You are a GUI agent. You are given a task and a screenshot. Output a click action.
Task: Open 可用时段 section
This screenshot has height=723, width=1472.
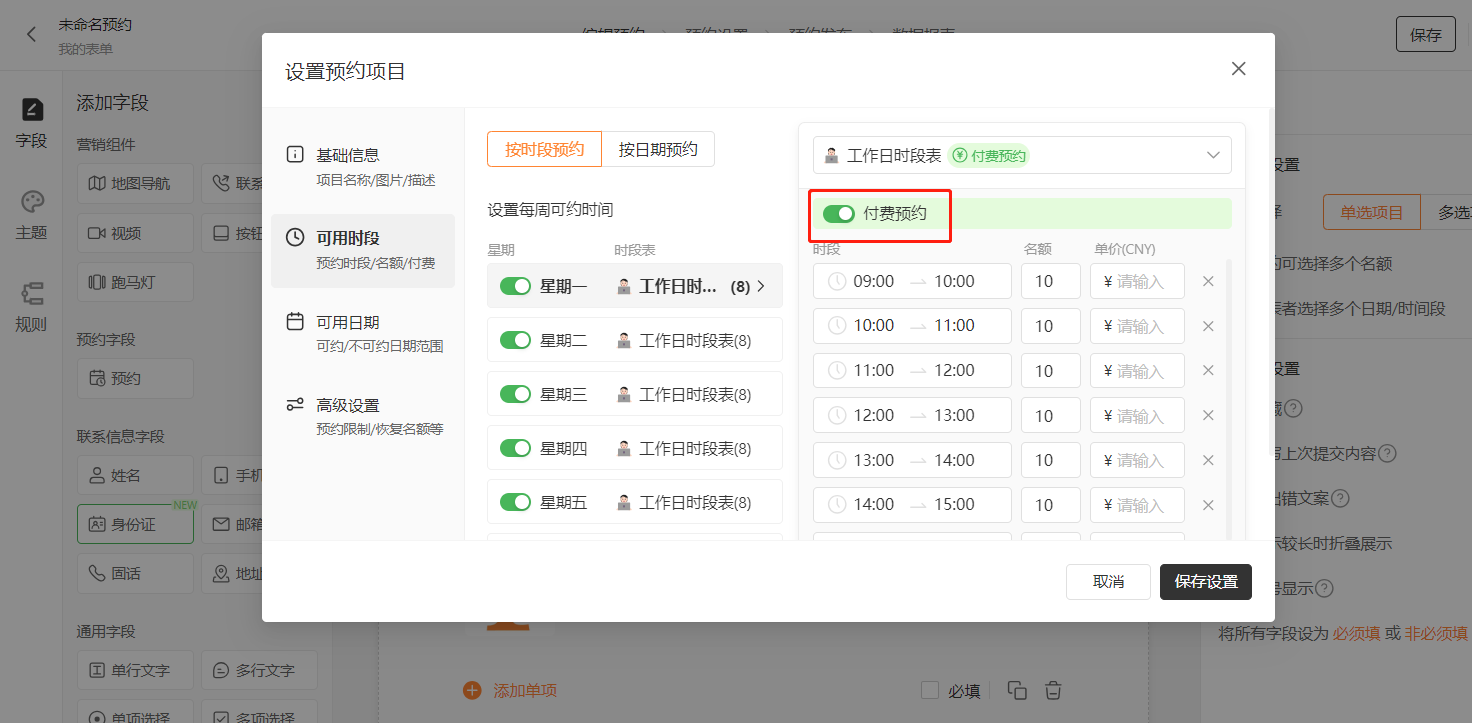coord(363,250)
